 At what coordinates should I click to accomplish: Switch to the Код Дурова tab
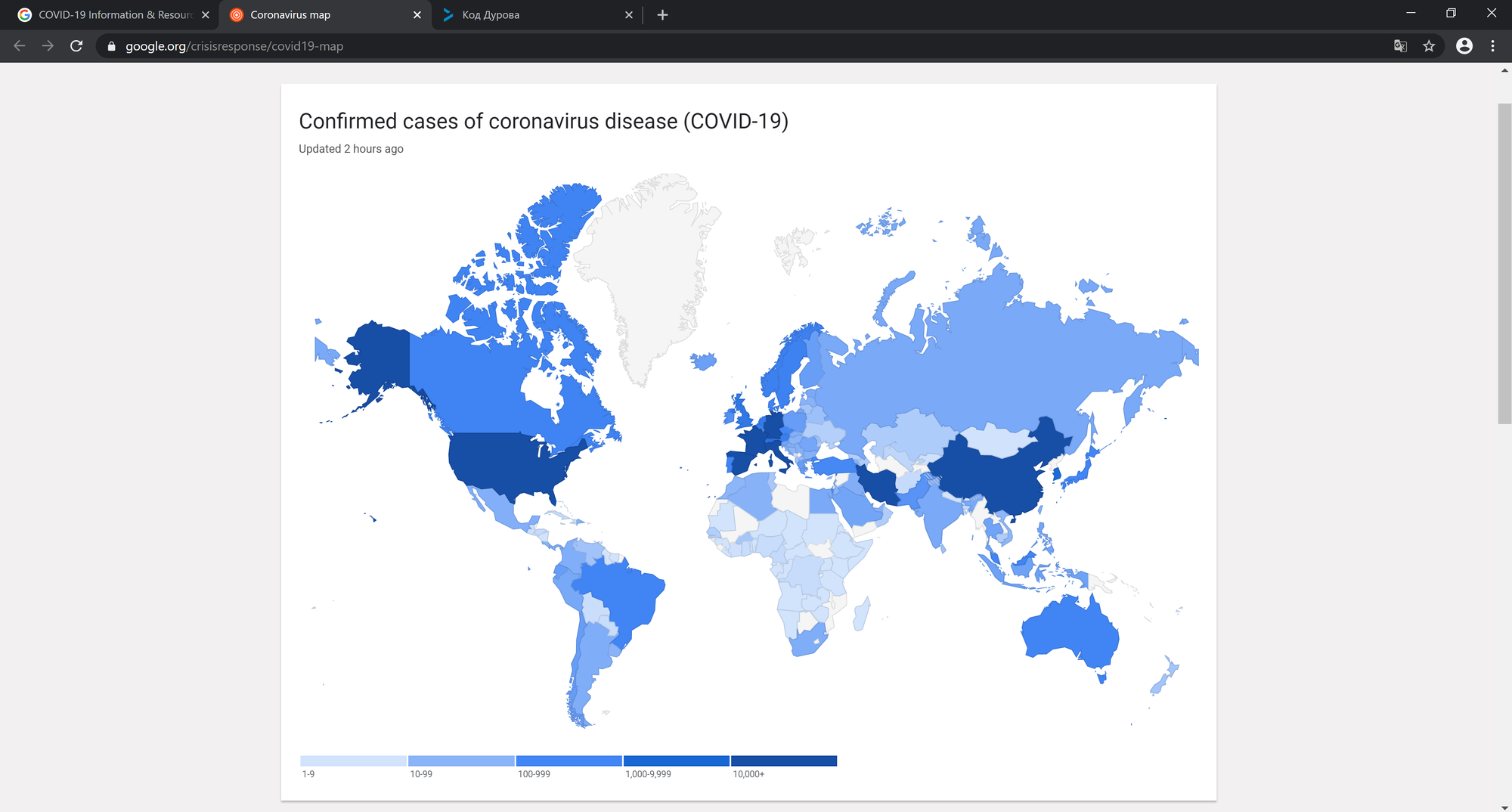pyautogui.click(x=537, y=15)
